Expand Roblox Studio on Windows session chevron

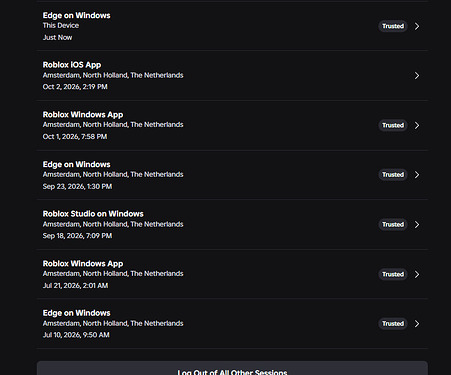417,225
